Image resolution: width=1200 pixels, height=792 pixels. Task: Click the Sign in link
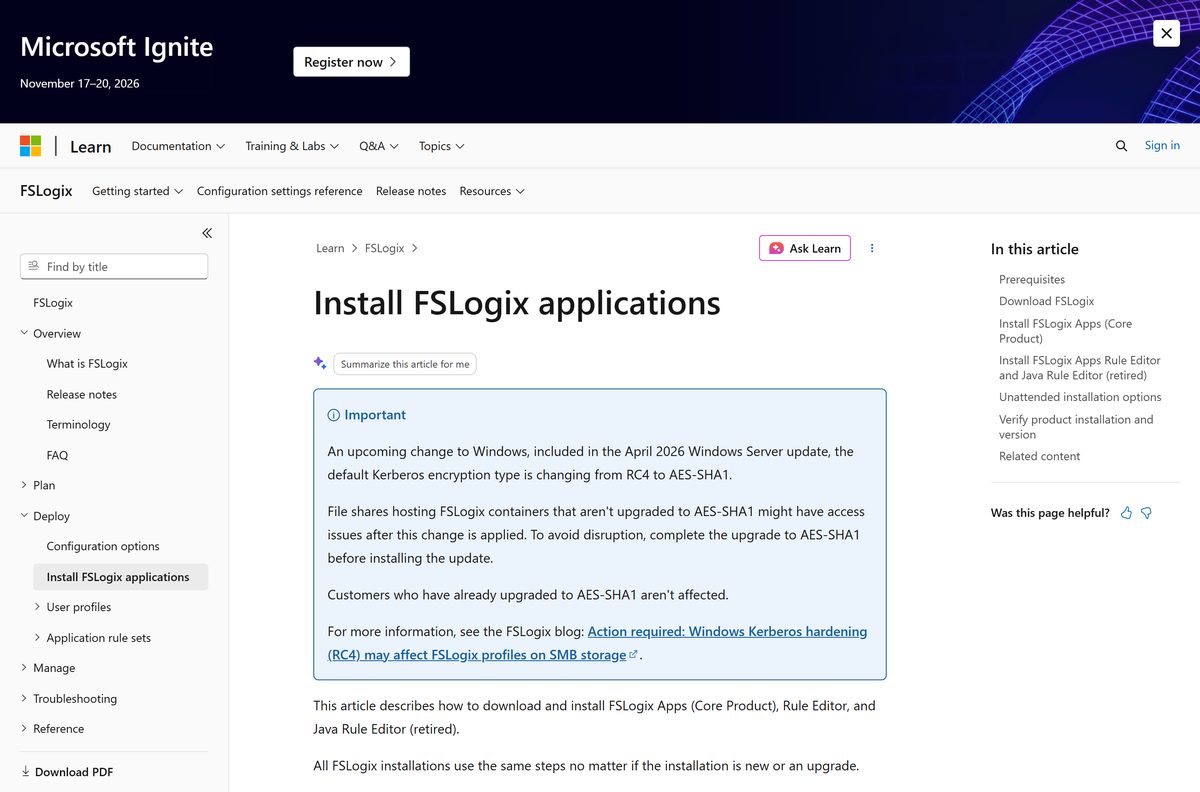point(1162,146)
